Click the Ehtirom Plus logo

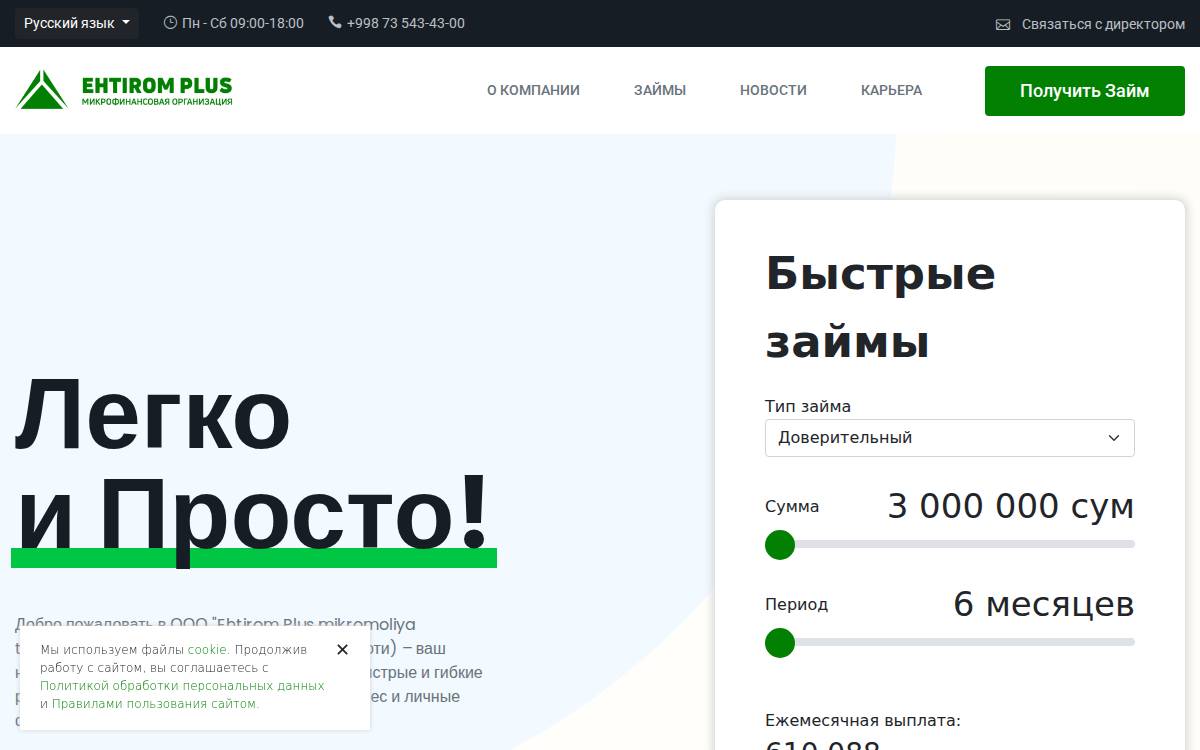pos(124,90)
